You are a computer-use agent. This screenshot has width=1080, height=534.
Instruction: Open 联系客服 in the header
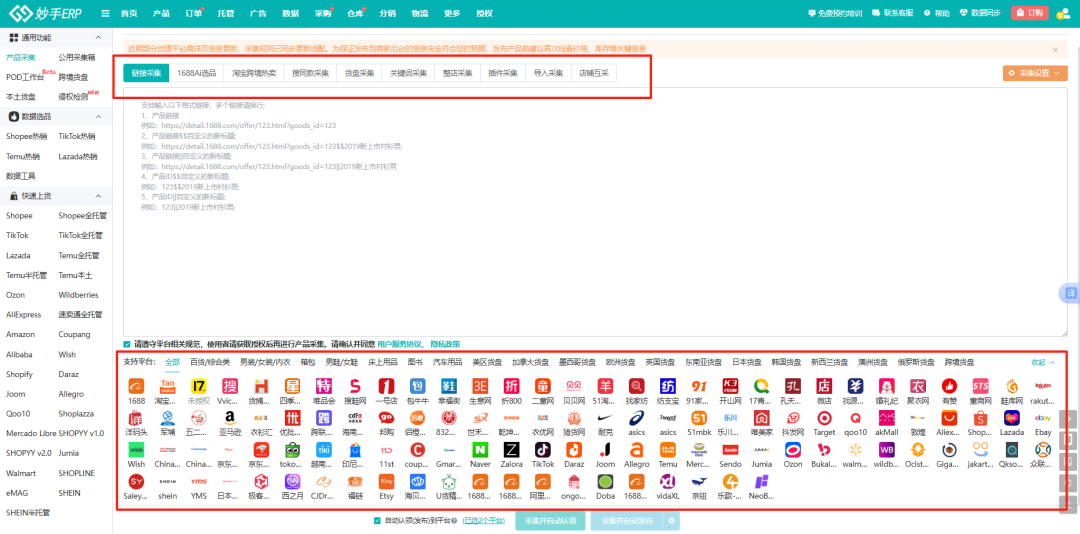tap(893, 13)
